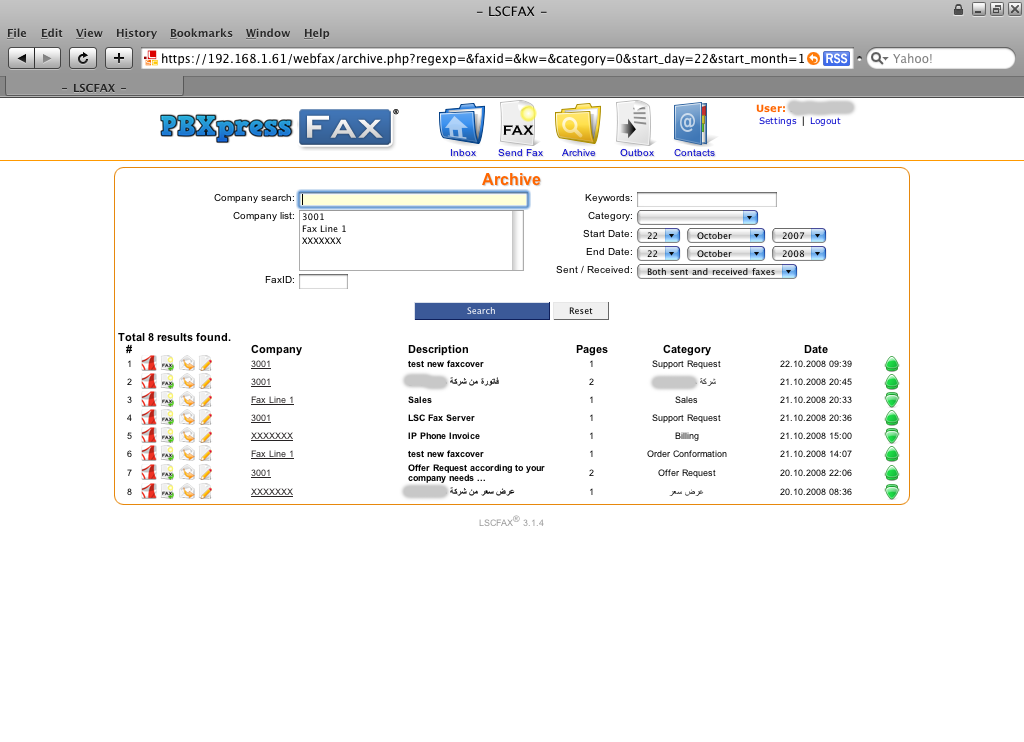Click the forward-fax icon in row 5
This screenshot has width=1024, height=742.
point(168,436)
